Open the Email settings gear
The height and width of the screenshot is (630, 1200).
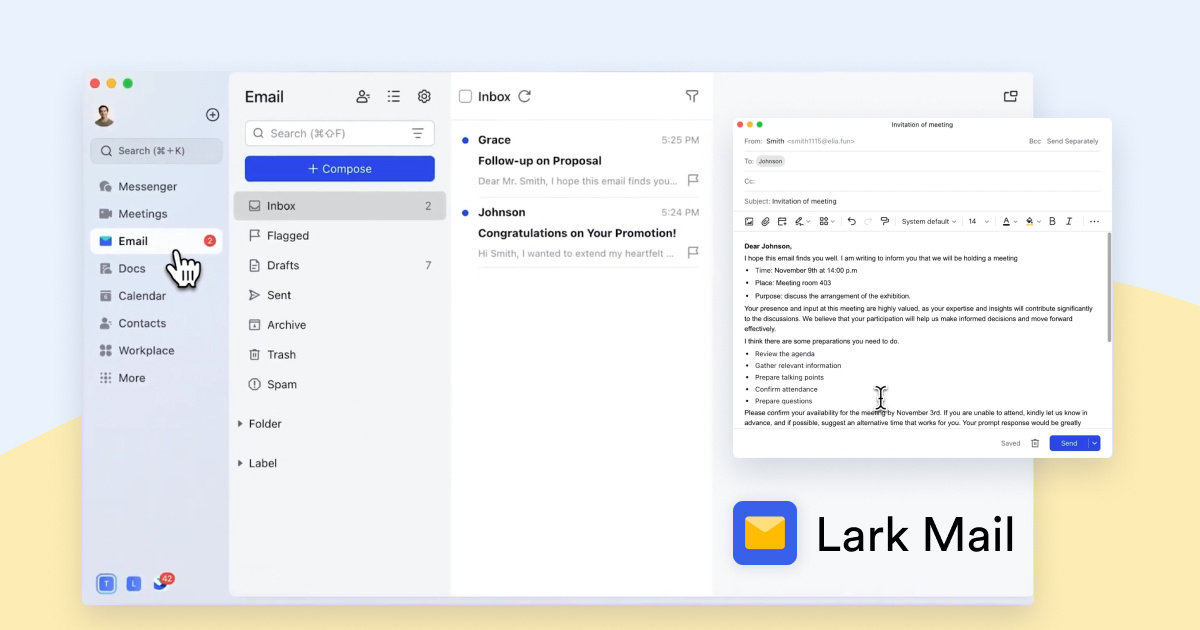[x=424, y=96]
